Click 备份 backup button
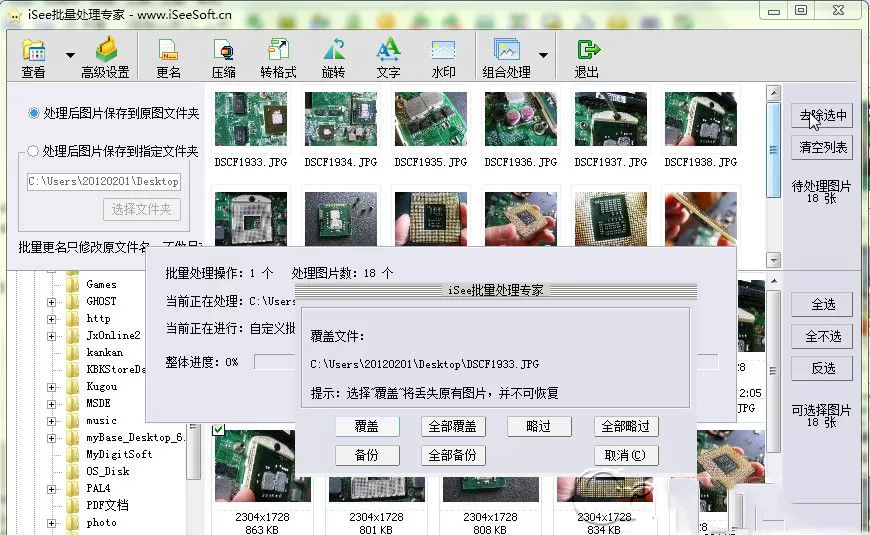This screenshot has width=870, height=535. click(367, 456)
